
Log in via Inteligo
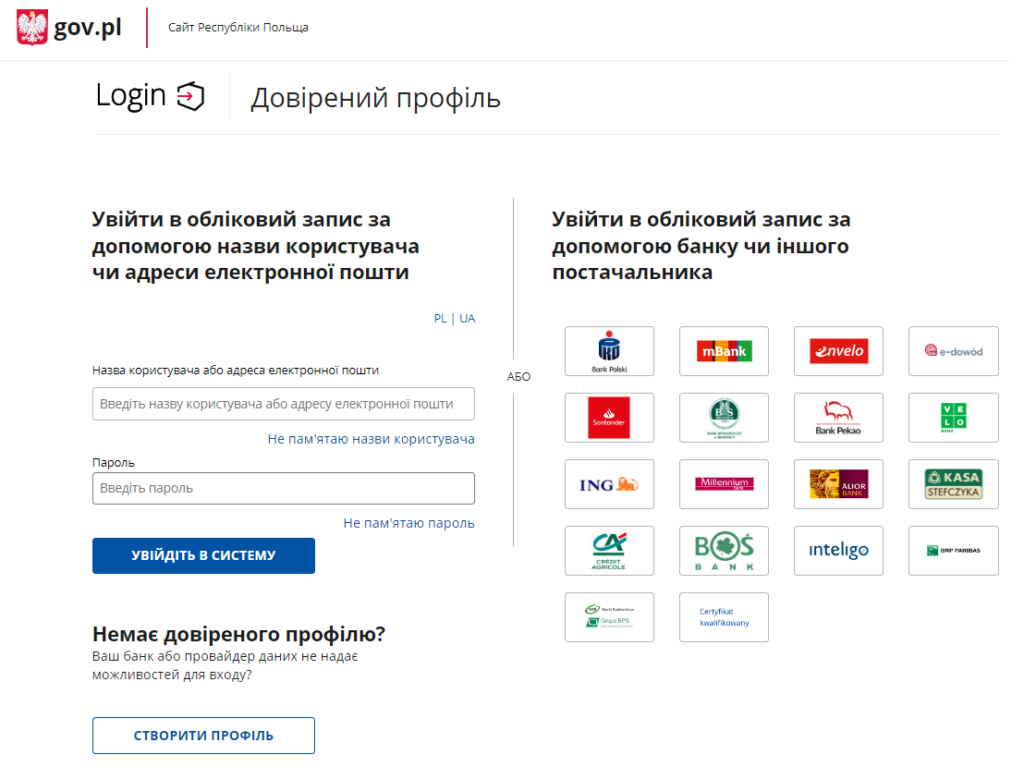coord(838,550)
